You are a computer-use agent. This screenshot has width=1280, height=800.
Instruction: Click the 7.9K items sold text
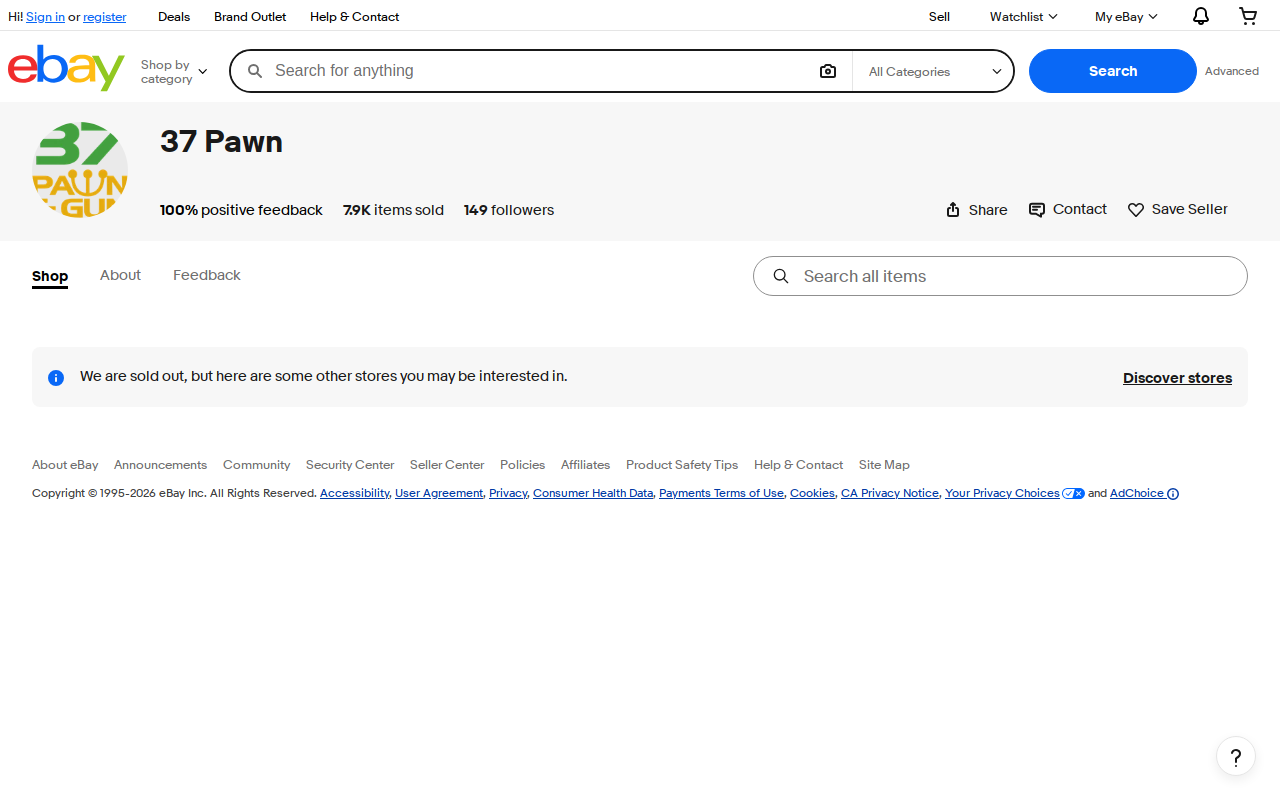393,210
